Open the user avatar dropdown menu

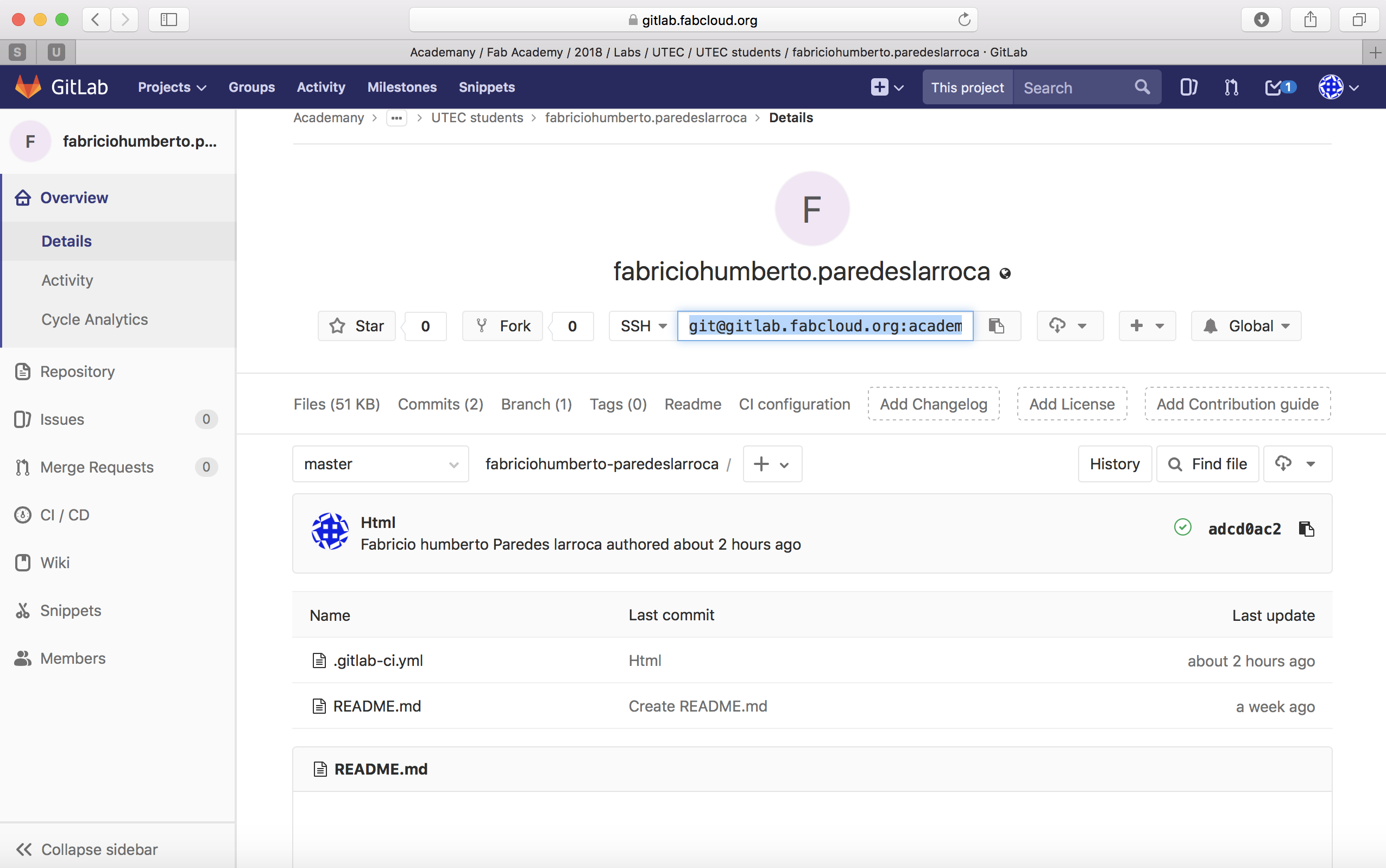tap(1338, 87)
